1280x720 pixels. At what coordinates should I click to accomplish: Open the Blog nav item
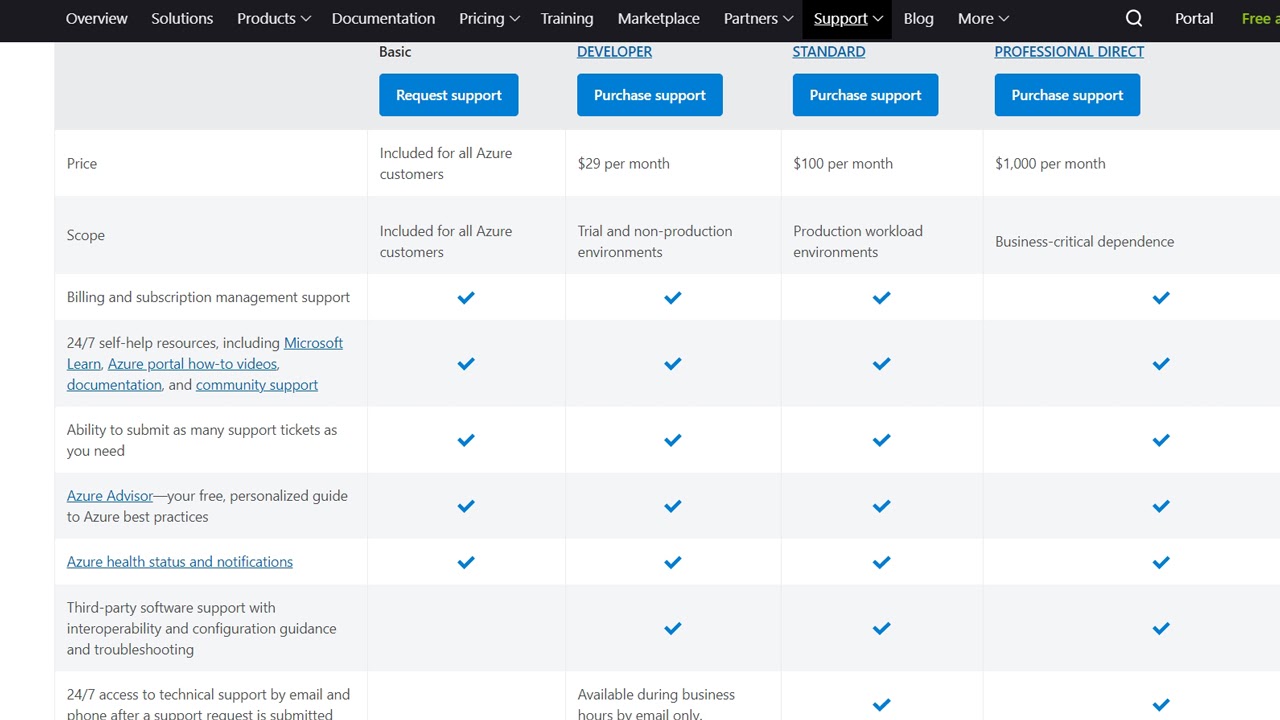click(918, 18)
